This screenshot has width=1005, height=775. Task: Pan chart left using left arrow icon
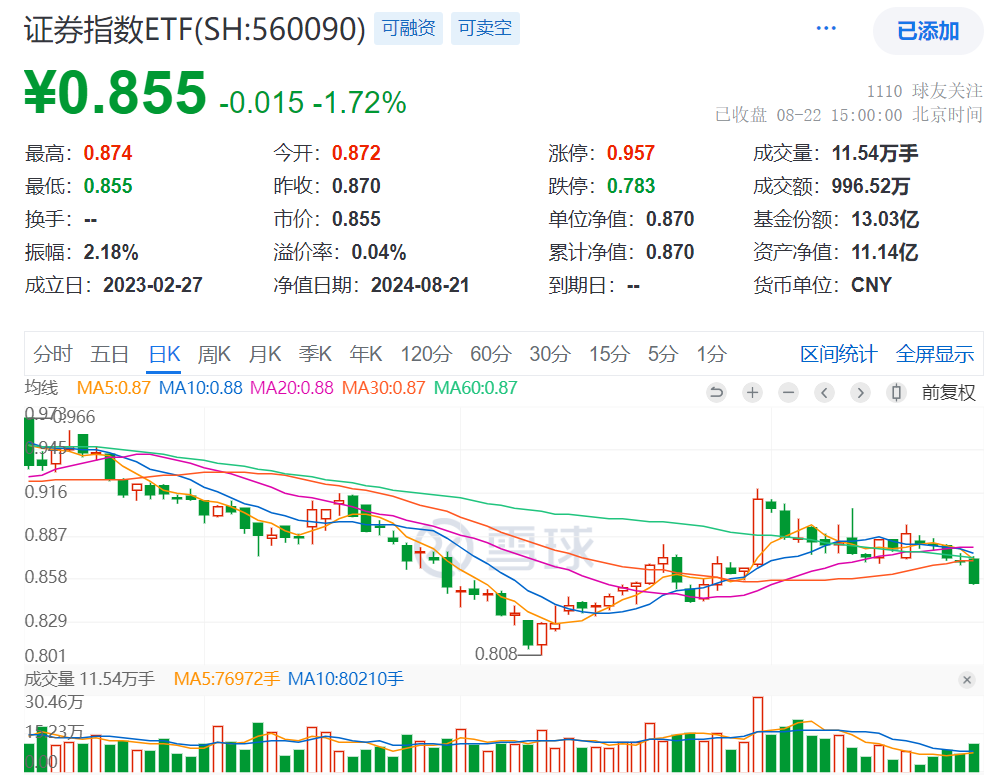pyautogui.click(x=824, y=393)
